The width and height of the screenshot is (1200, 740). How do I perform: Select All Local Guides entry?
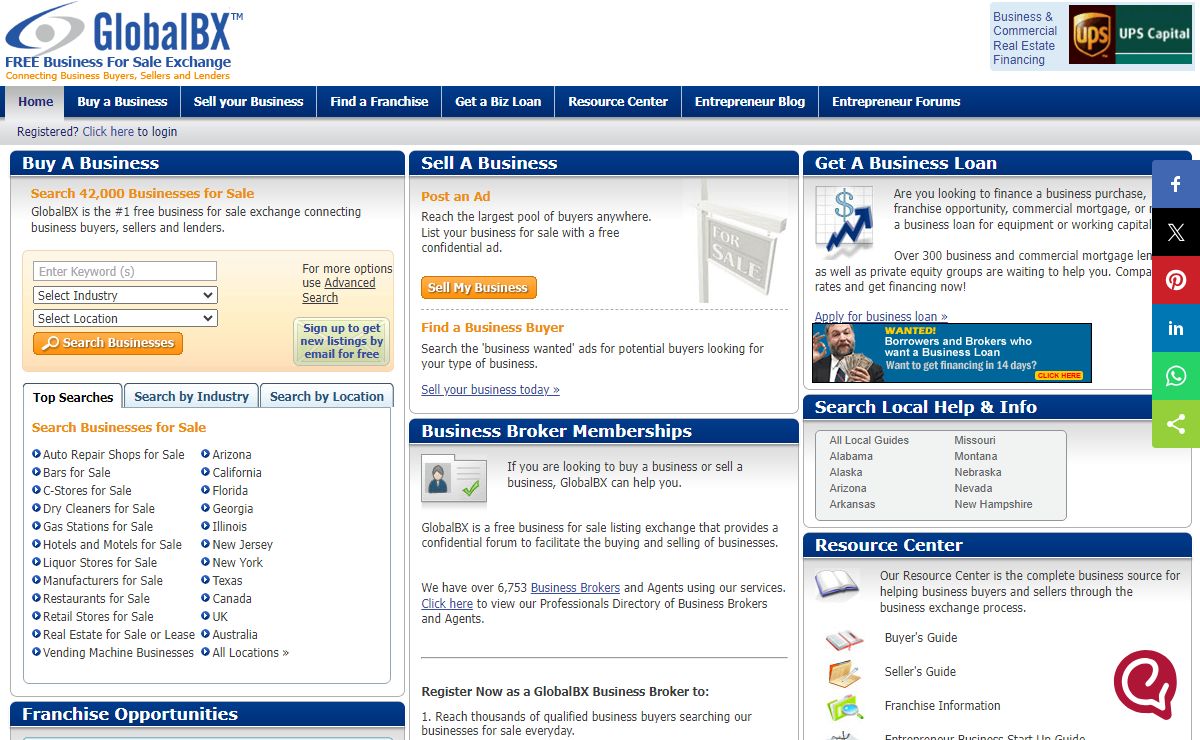[x=869, y=440]
